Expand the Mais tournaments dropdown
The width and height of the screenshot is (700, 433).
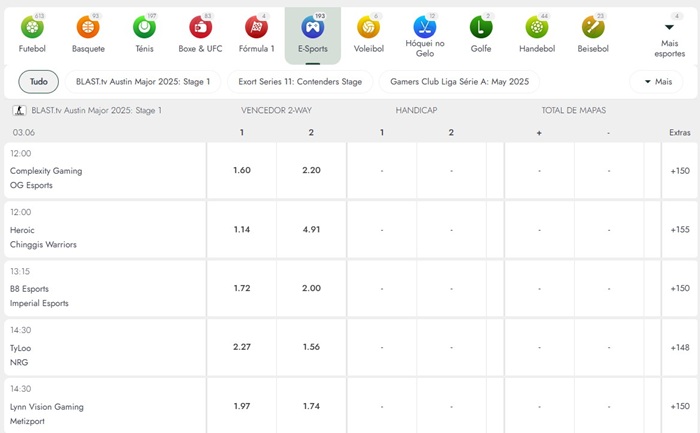[x=656, y=82]
